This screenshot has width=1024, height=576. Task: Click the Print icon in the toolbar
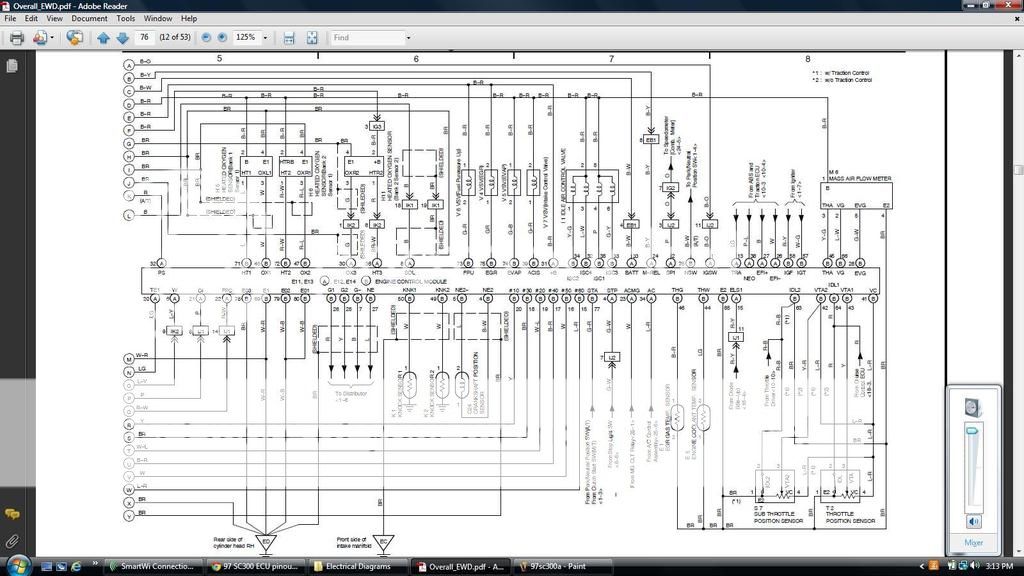16,38
